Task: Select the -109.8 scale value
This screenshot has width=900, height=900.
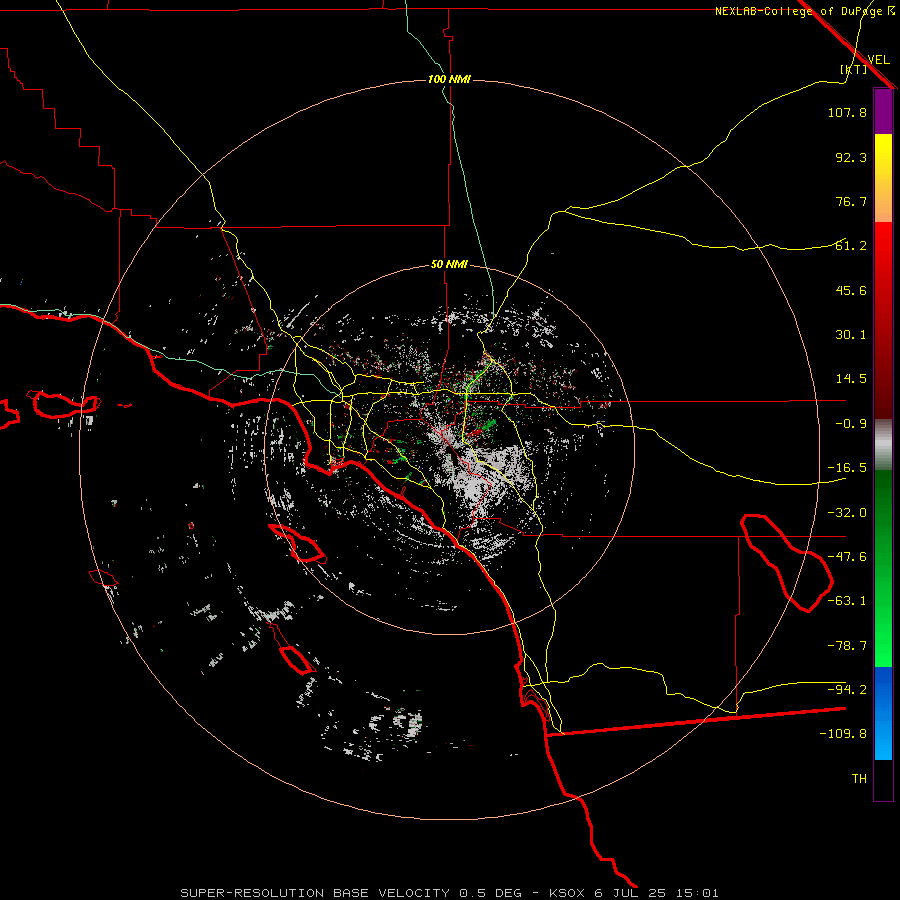Action: click(843, 734)
